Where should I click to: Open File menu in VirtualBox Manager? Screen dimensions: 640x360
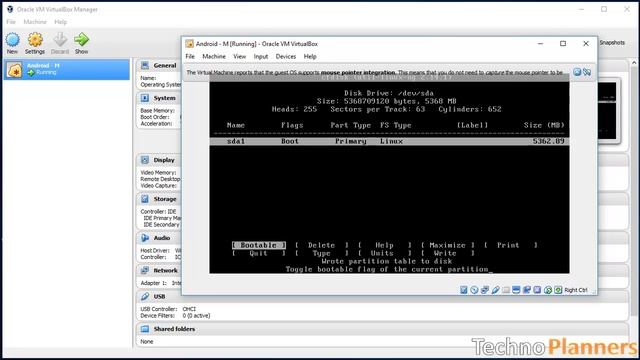[x=11, y=22]
